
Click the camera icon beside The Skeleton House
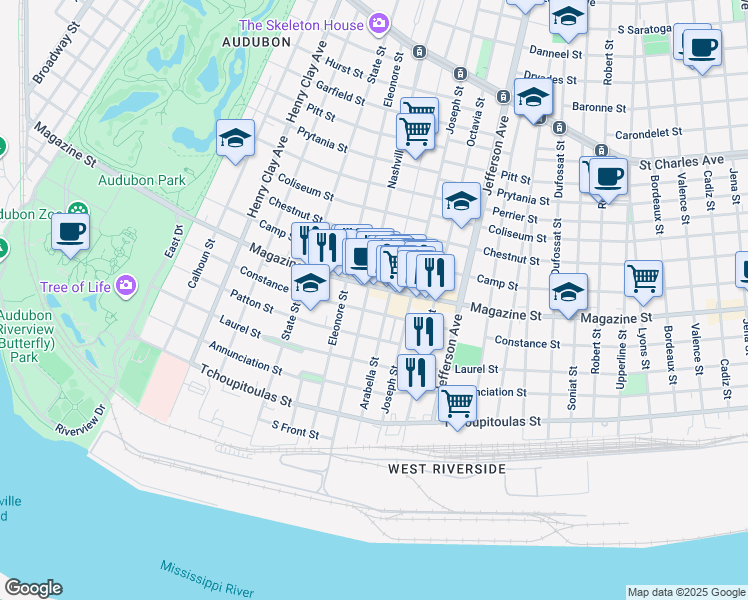[379, 22]
